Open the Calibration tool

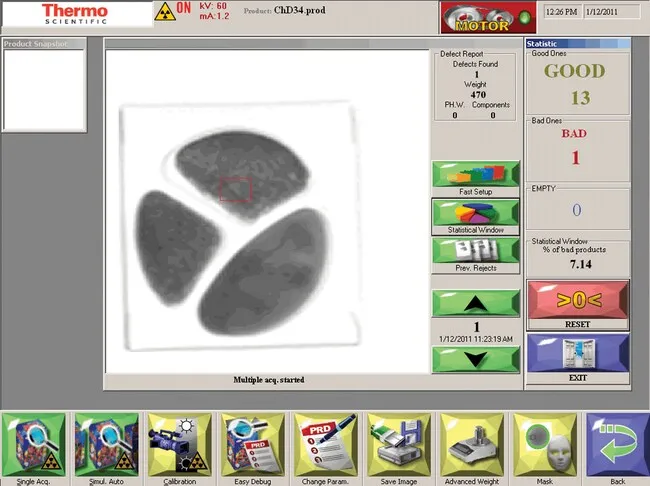click(x=178, y=442)
